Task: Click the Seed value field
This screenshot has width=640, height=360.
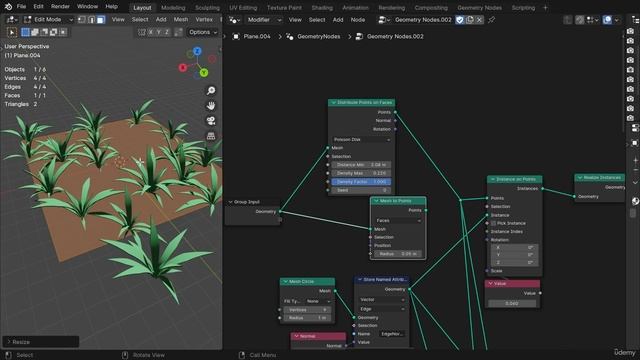Action: click(x=361, y=190)
